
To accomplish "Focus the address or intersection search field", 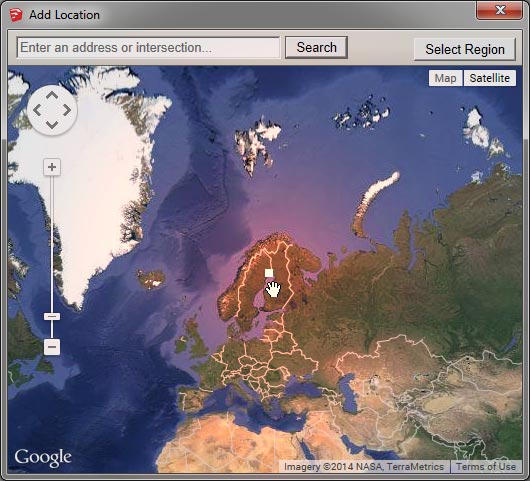I will click(x=148, y=48).
